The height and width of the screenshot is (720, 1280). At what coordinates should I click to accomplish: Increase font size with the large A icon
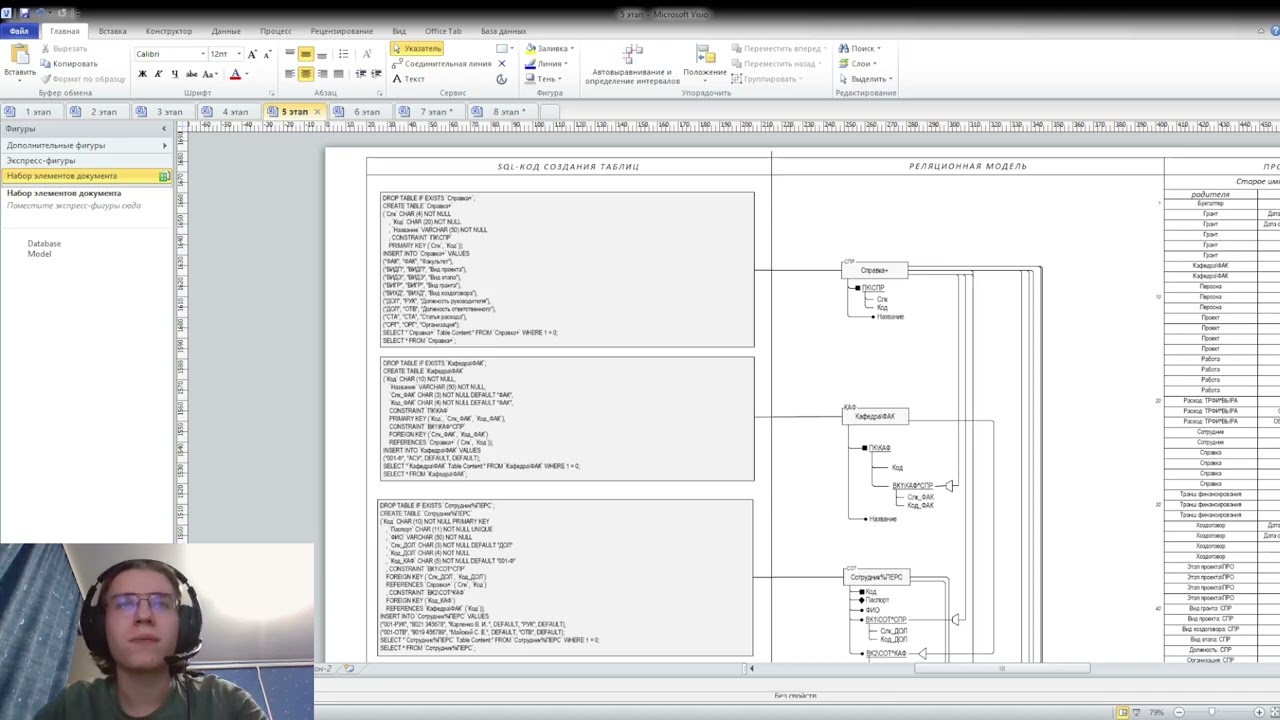pos(252,54)
